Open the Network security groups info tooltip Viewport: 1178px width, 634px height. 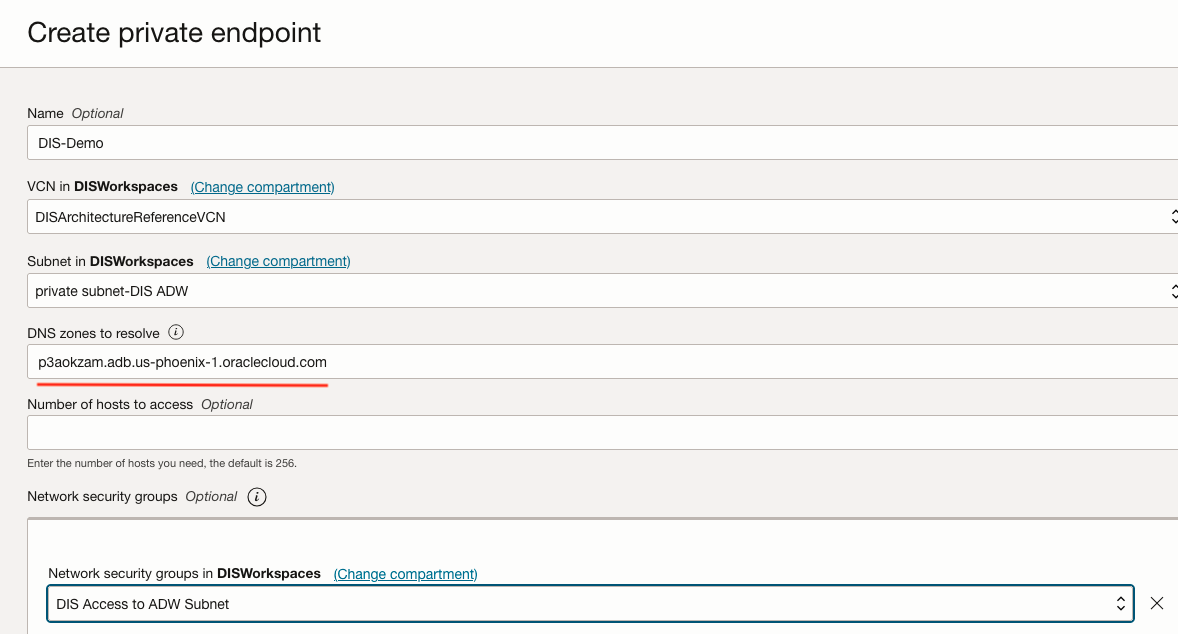[257, 496]
